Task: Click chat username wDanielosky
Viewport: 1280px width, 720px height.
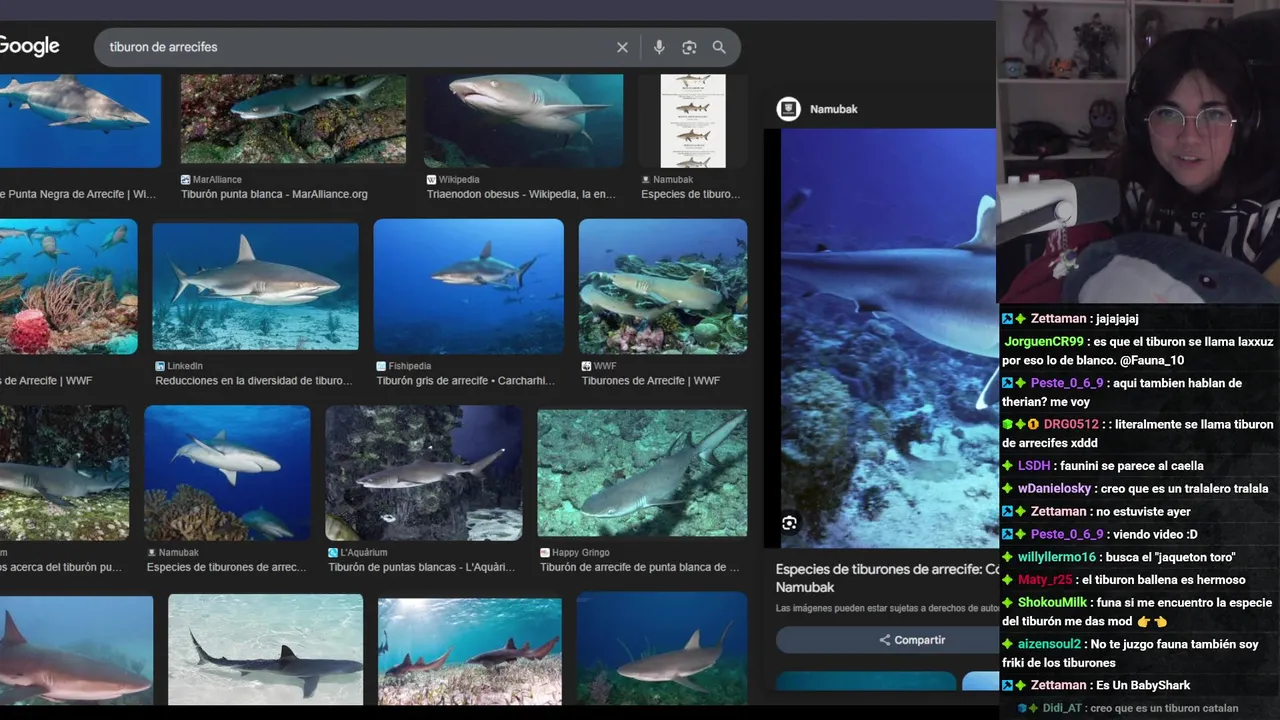Action: click(1054, 488)
